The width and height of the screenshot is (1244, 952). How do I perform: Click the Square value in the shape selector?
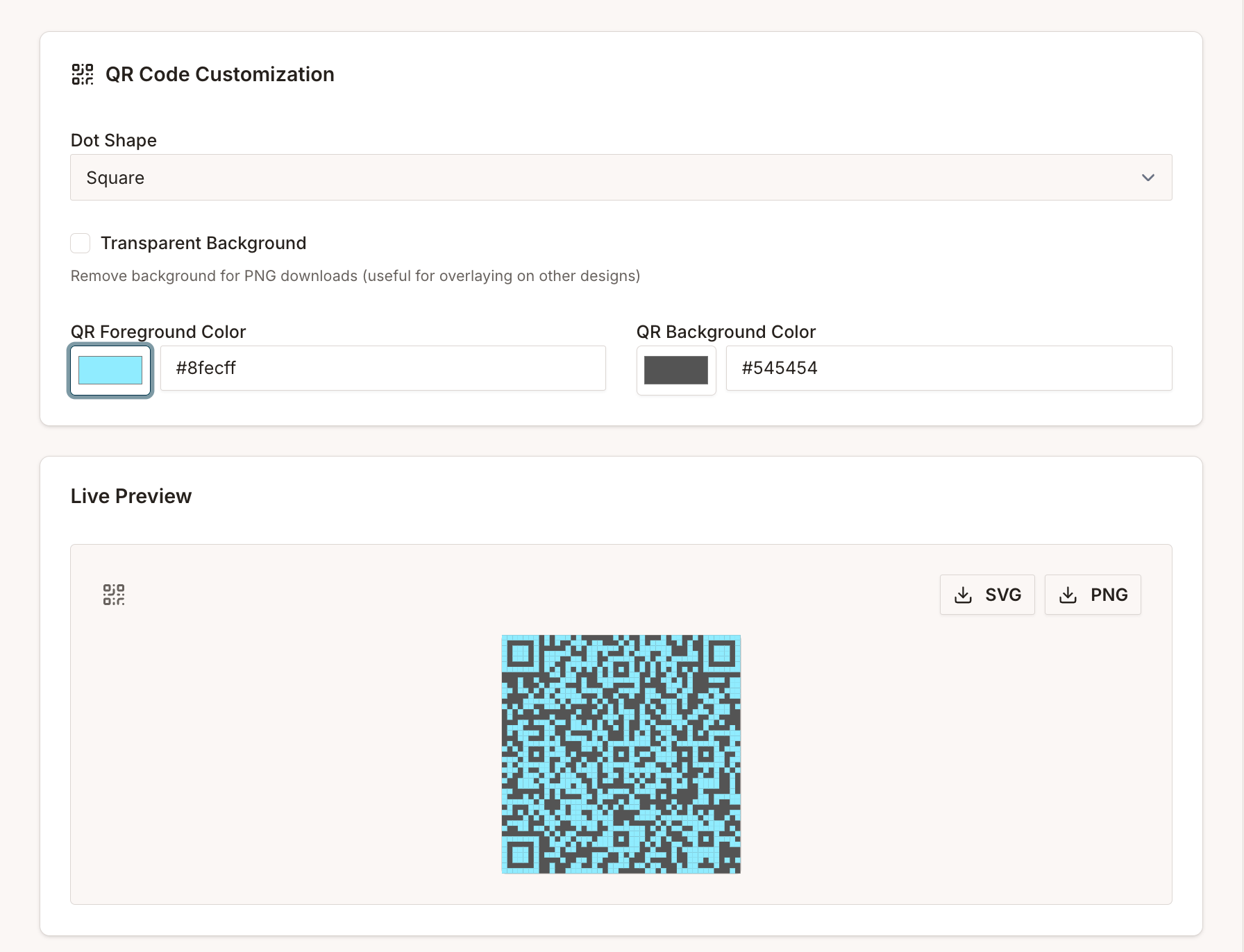pos(115,178)
